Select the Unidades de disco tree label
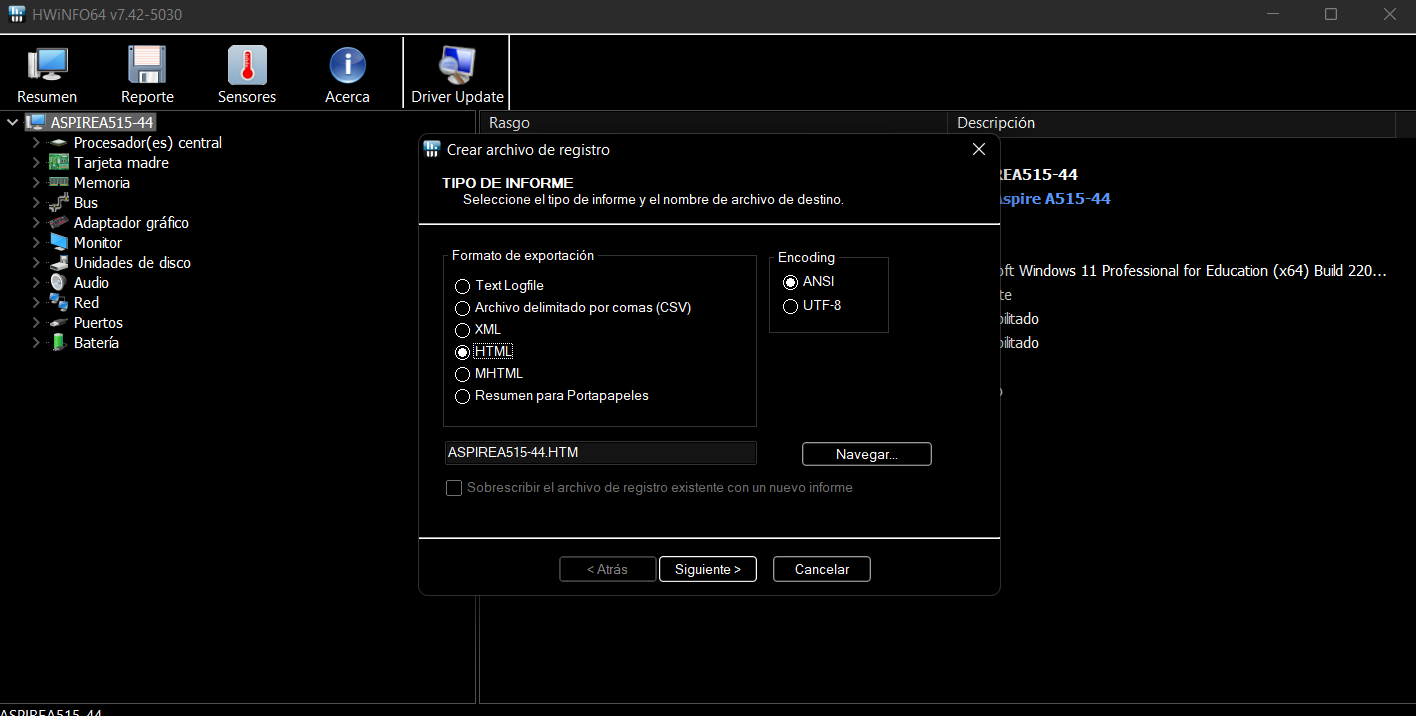This screenshot has width=1416, height=716. pos(132,263)
